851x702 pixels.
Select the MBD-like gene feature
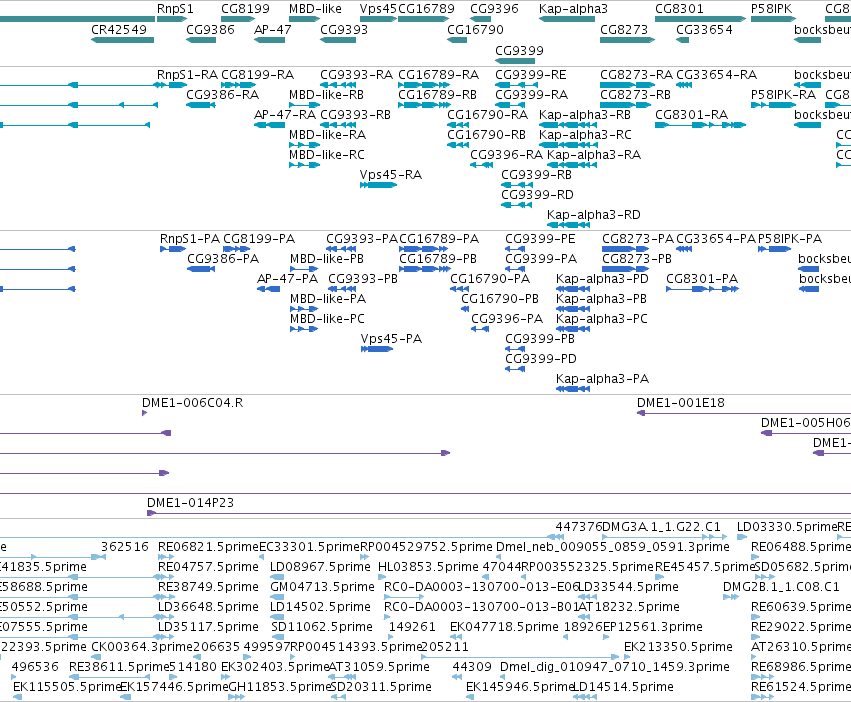tap(304, 19)
